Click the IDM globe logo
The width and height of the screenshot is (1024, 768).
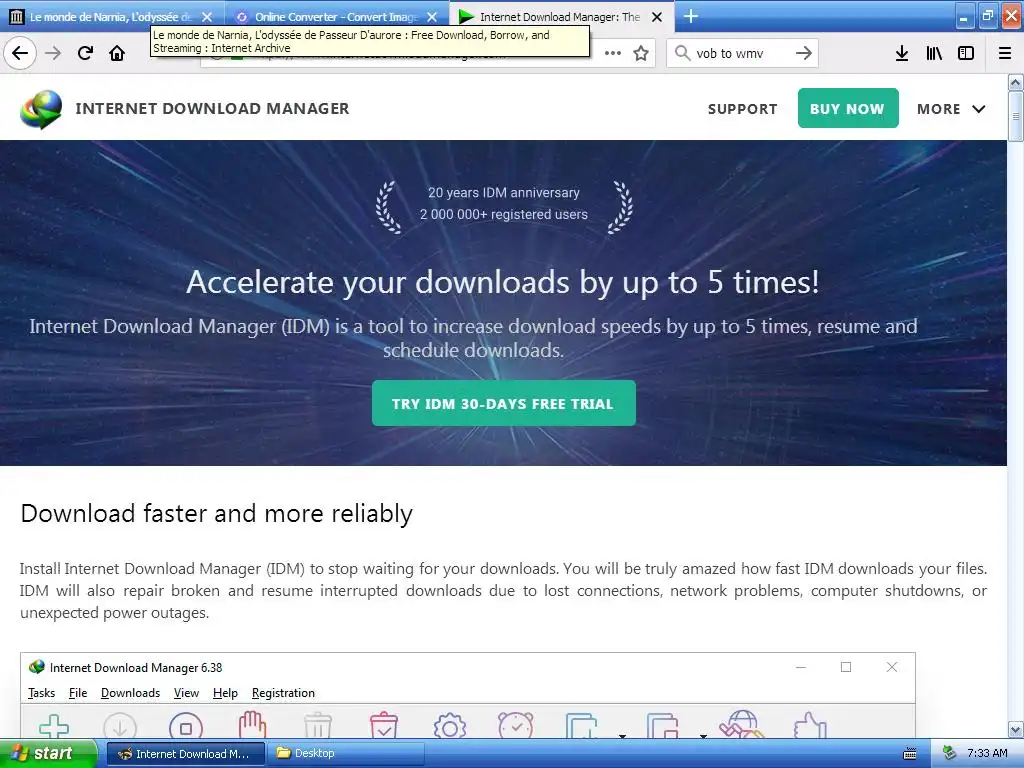coord(41,109)
